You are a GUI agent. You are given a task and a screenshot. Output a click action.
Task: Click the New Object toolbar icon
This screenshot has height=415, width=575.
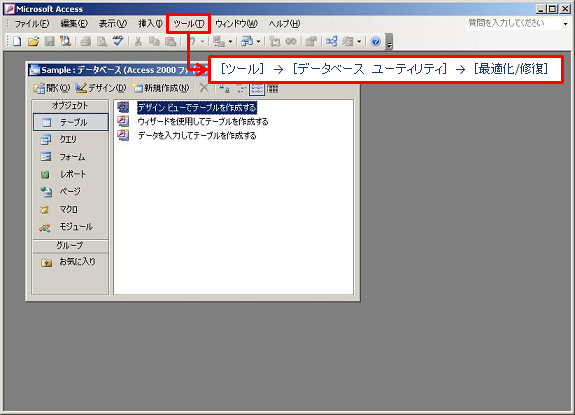(x=348, y=41)
